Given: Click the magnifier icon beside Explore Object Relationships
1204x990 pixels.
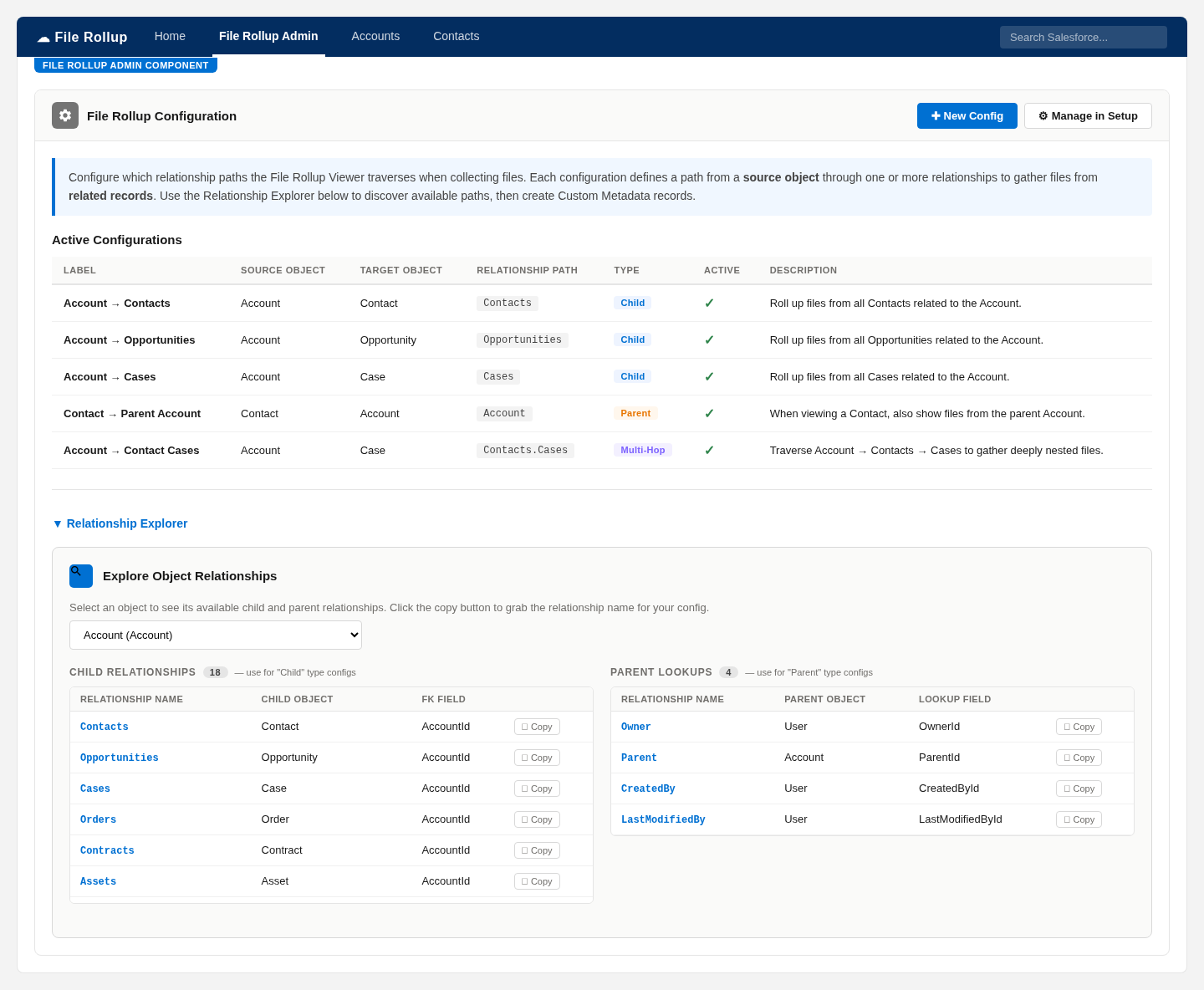Looking at the screenshot, I should [x=81, y=576].
